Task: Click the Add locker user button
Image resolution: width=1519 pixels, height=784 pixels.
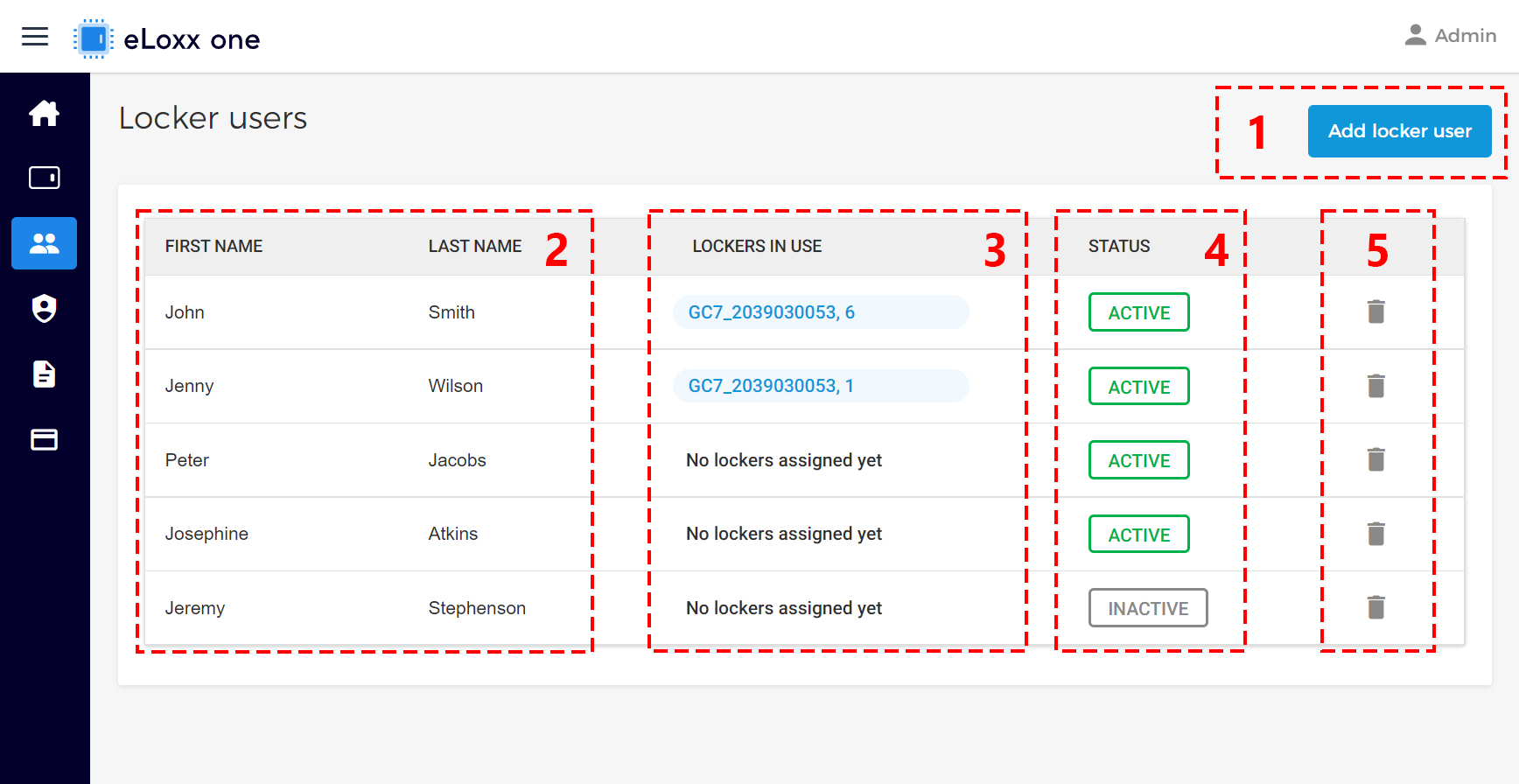Action: tap(1400, 131)
